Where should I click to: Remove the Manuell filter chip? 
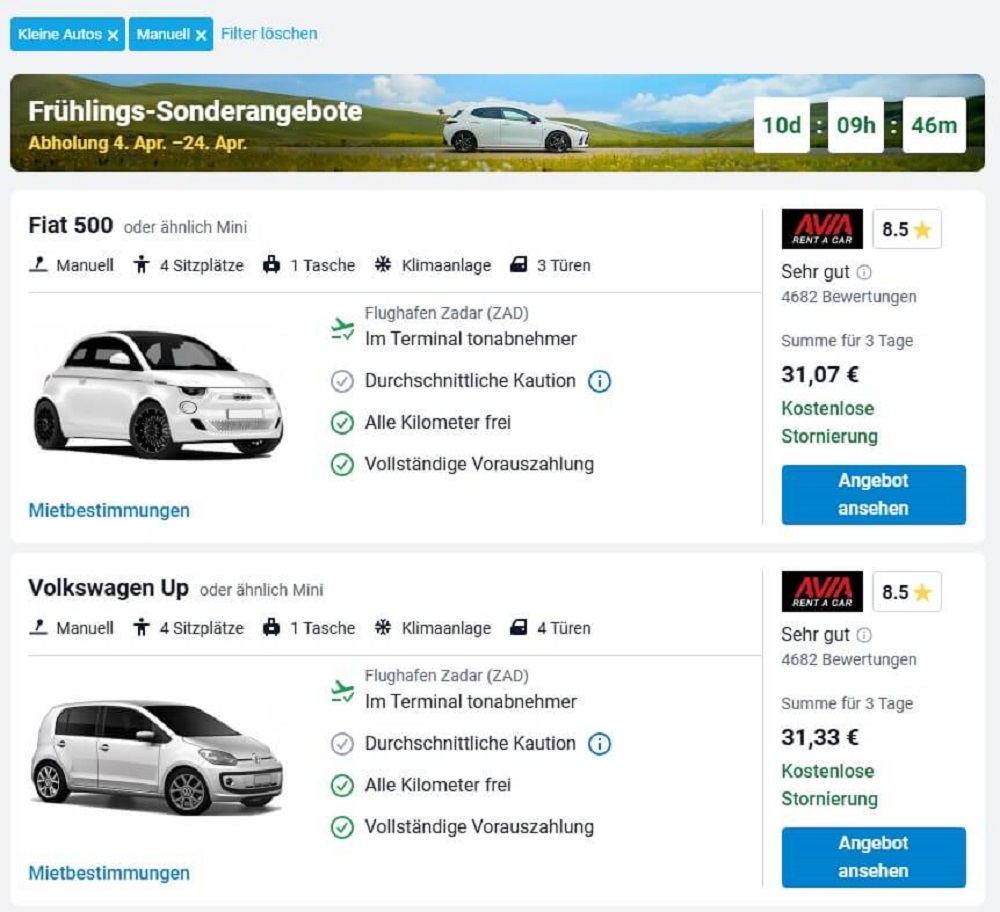201,35
